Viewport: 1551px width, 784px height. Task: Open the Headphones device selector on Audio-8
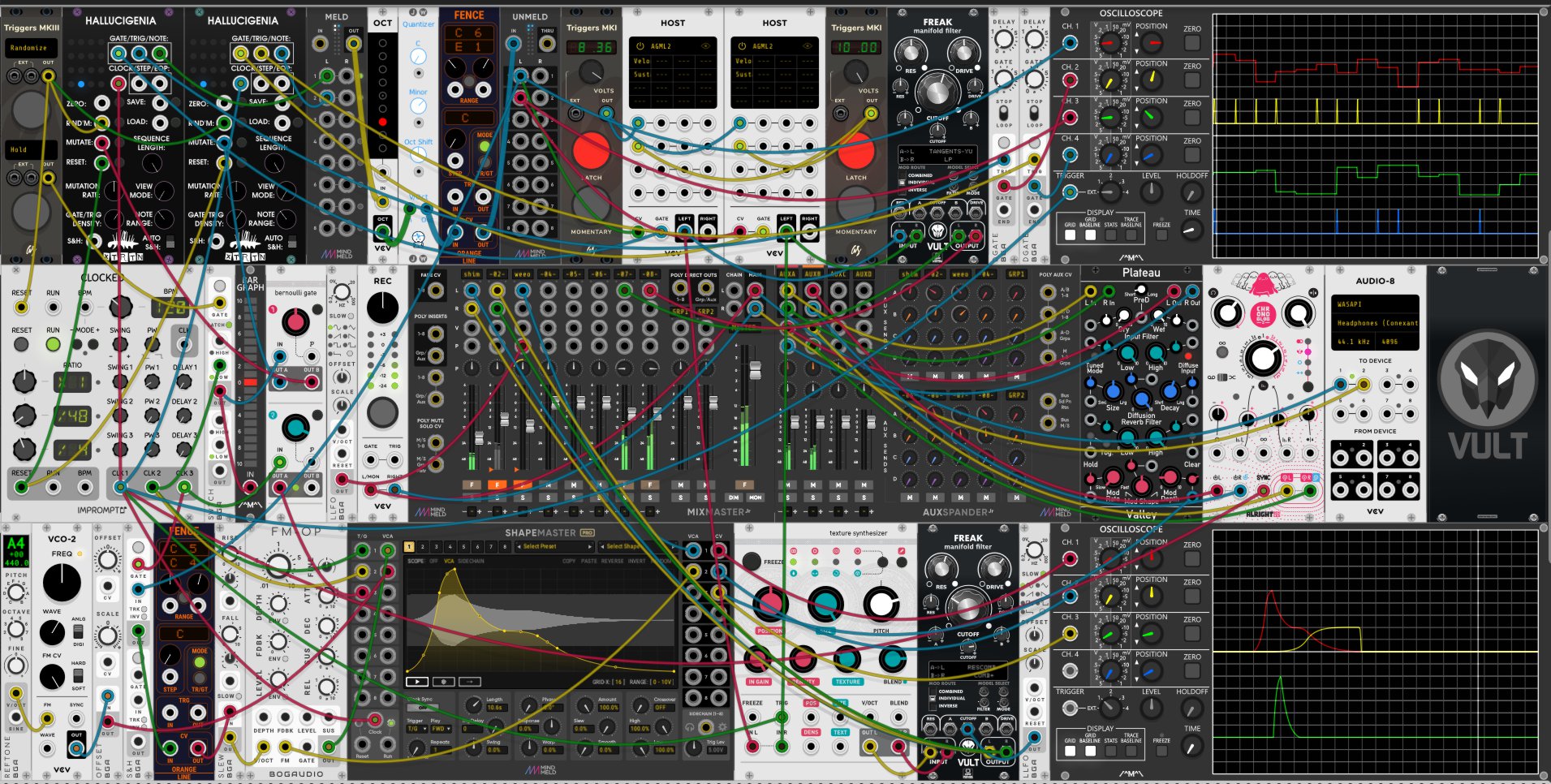pyautogui.click(x=1377, y=323)
